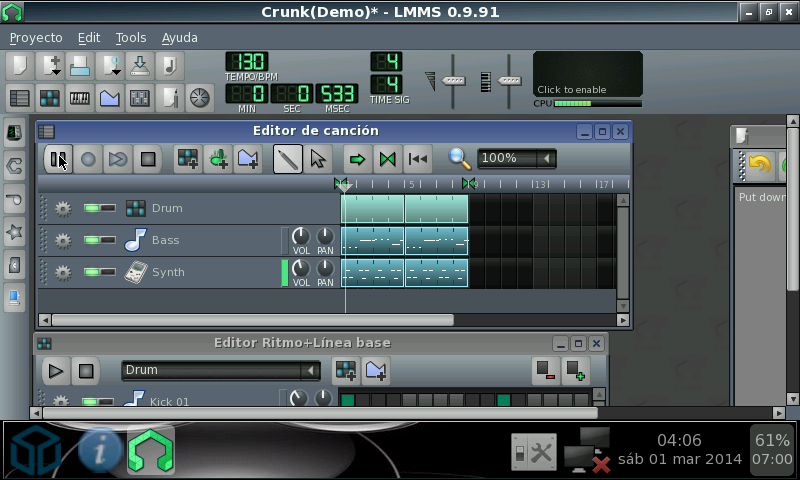This screenshot has height=480, width=800.
Task: Open the Tools menu
Action: pos(131,37)
